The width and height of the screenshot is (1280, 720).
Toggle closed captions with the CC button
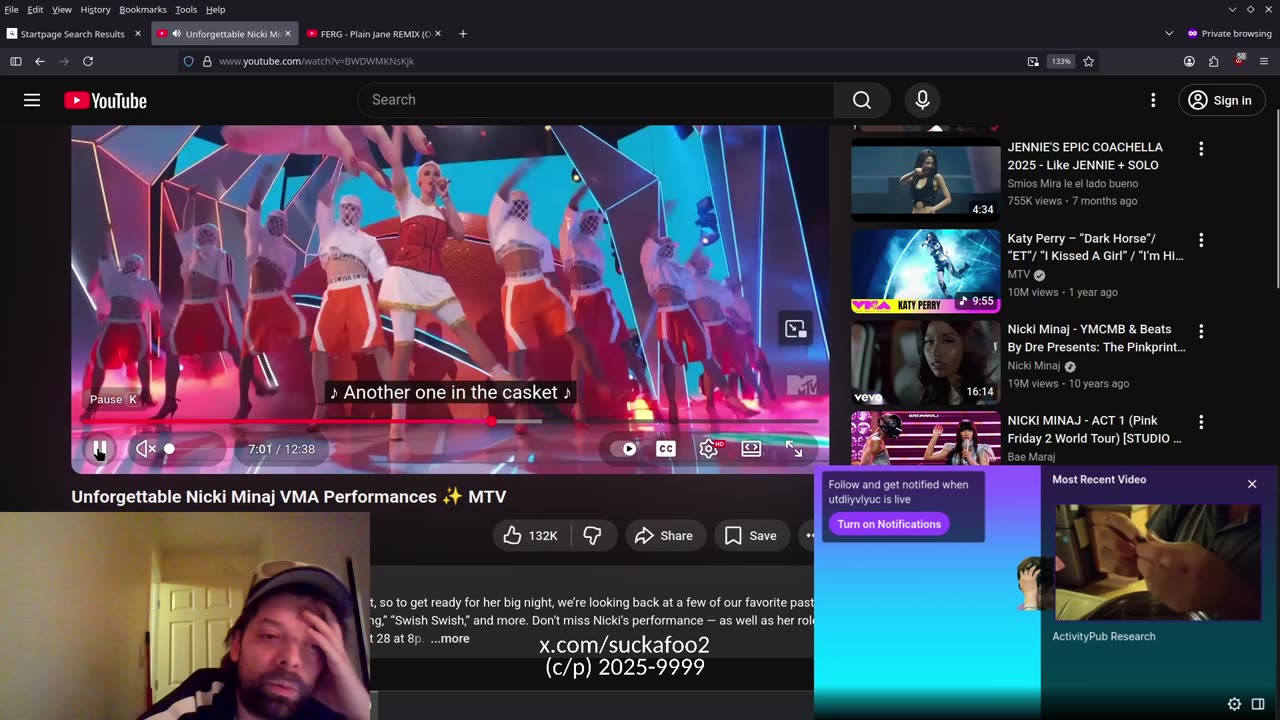pos(666,449)
